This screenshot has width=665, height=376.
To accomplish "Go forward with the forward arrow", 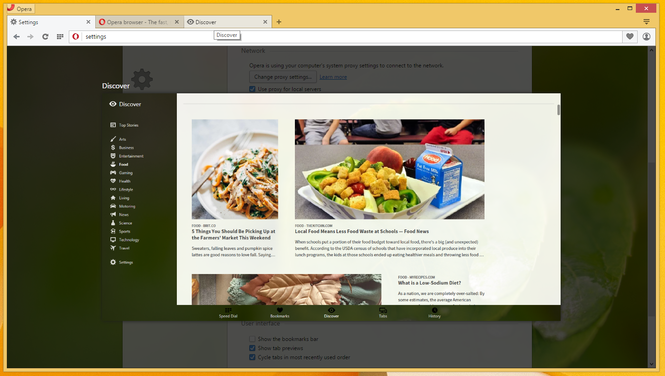I will [30, 37].
